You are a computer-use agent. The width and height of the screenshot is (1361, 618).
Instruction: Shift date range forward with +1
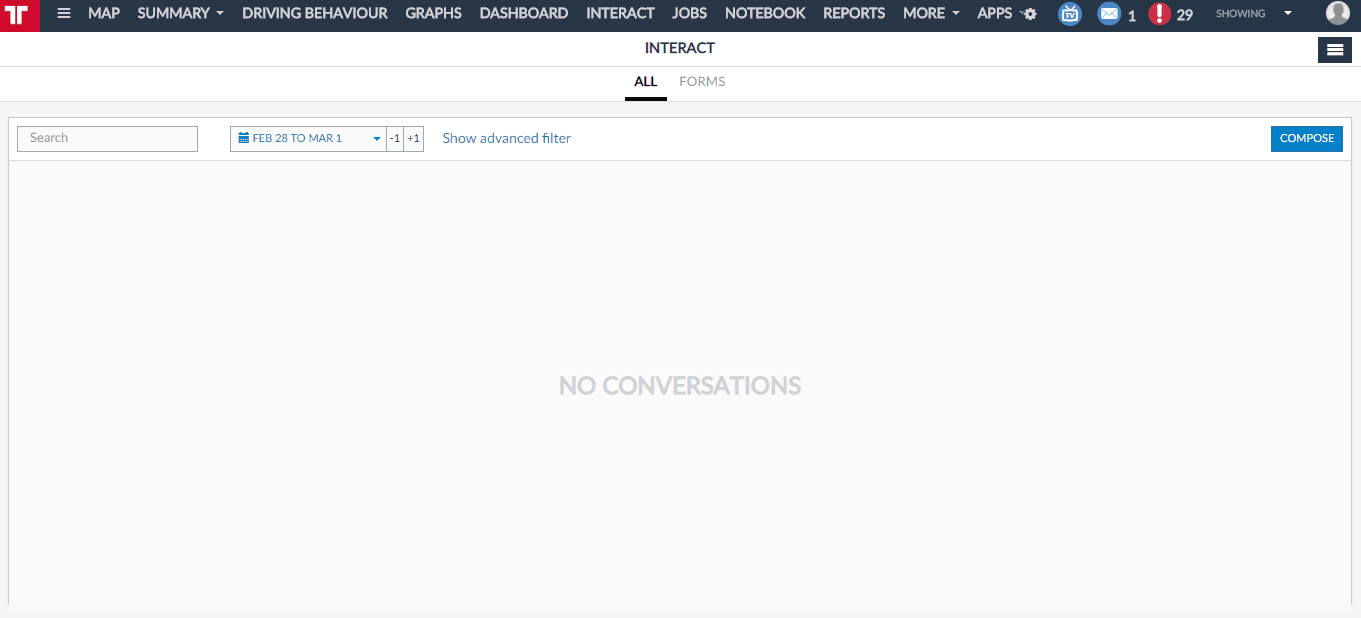tap(414, 139)
